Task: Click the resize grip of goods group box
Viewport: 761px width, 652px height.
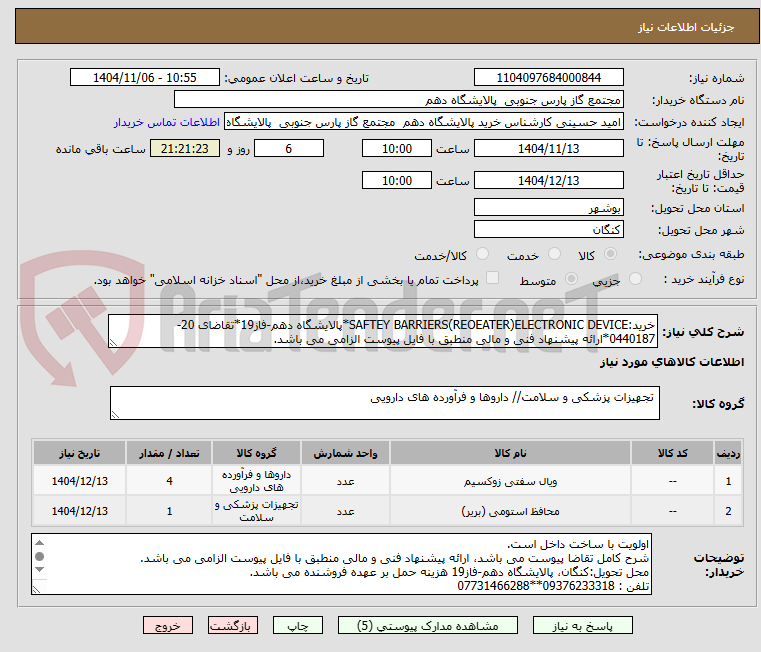Action: (116, 415)
